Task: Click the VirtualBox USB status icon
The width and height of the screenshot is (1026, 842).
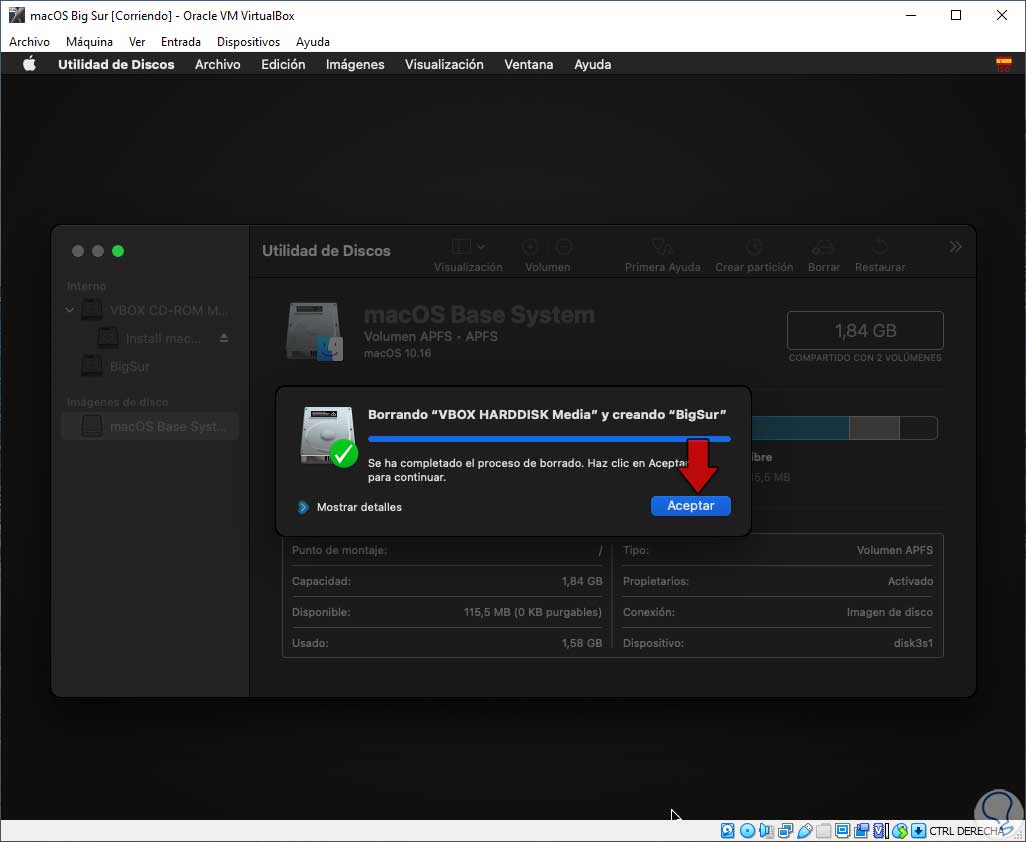Action: pyautogui.click(x=804, y=831)
